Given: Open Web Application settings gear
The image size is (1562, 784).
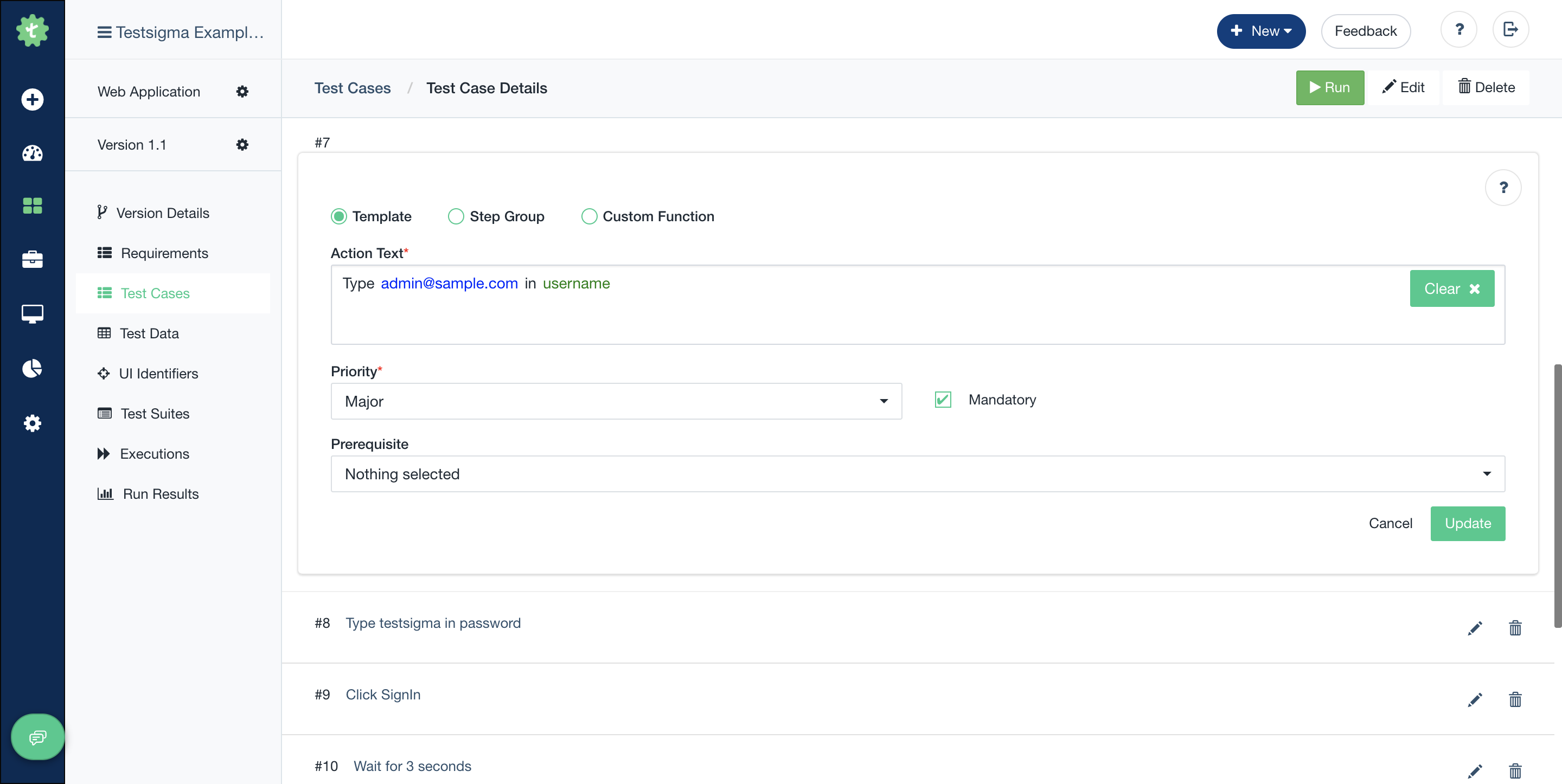Looking at the screenshot, I should tap(242, 92).
